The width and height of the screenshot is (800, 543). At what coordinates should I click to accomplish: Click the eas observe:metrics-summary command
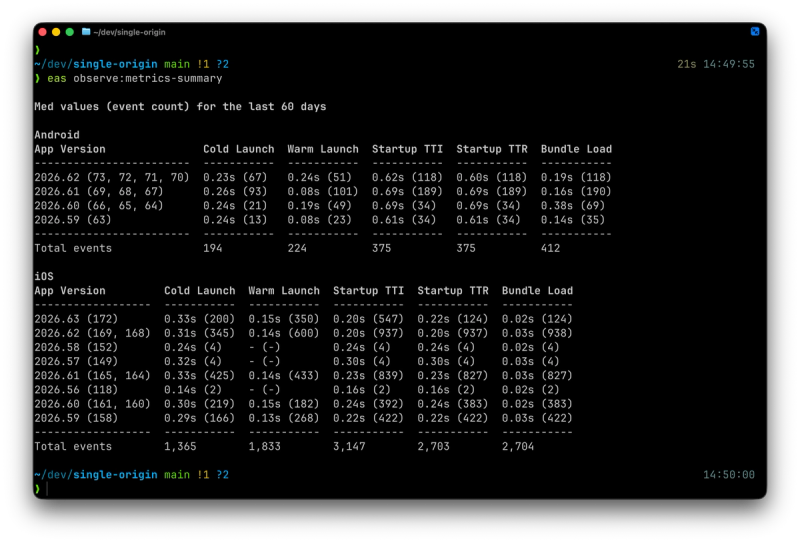[x=135, y=79]
